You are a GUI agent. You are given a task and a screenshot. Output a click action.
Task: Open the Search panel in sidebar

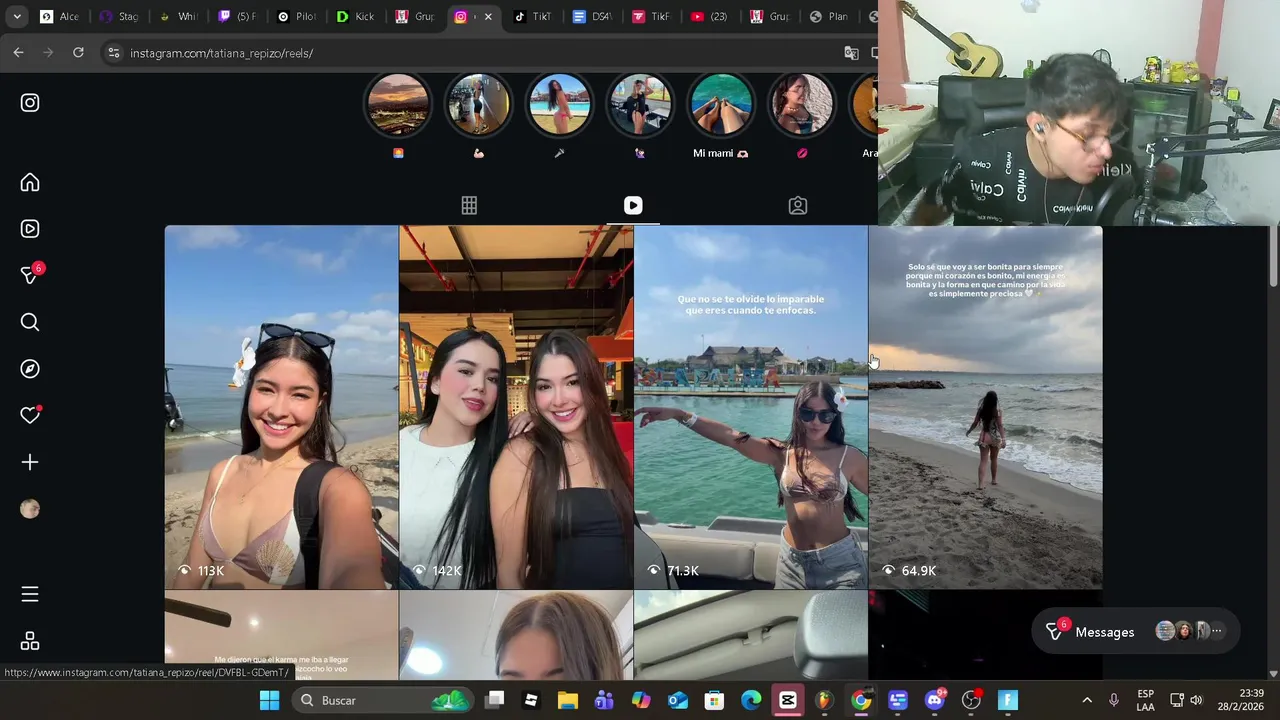(30, 322)
